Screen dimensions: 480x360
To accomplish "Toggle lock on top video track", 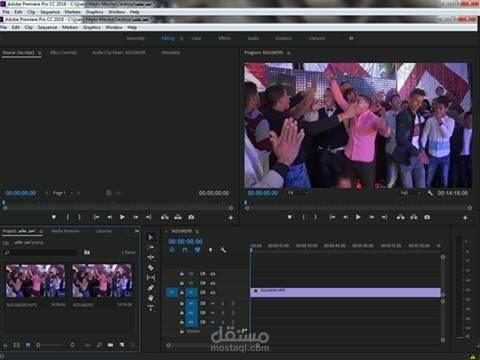I will 182,274.
